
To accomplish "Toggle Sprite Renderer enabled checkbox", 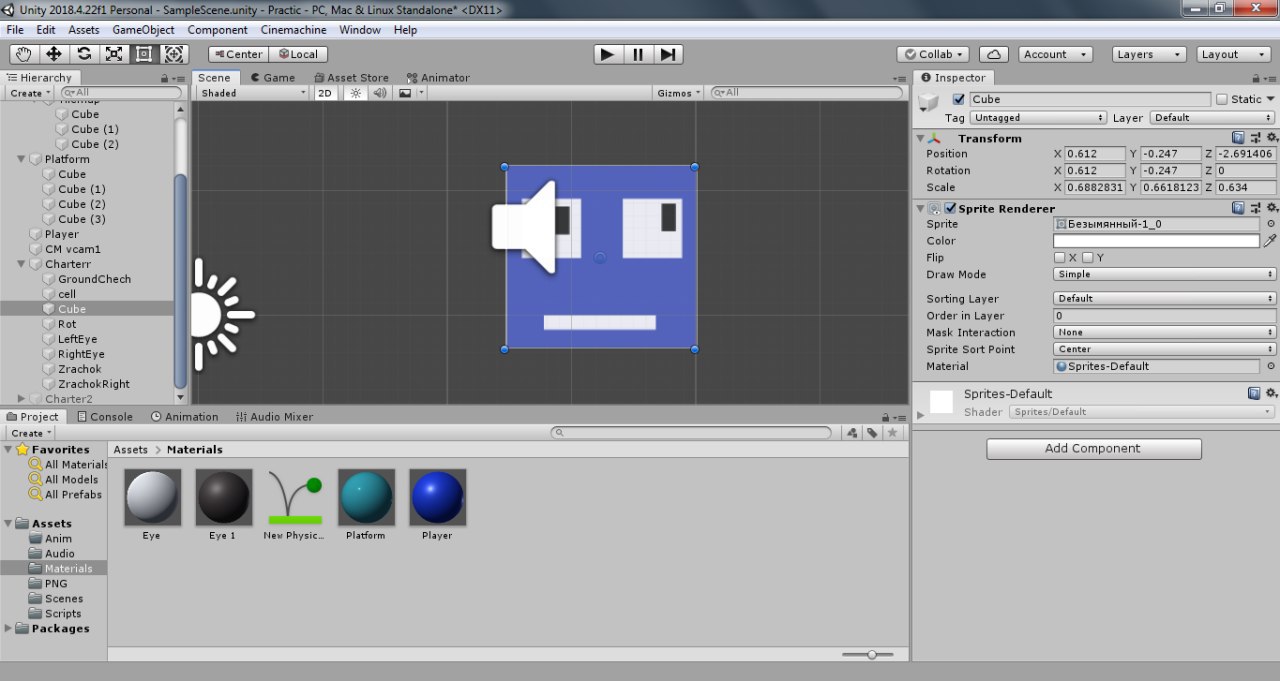I will (x=950, y=208).
